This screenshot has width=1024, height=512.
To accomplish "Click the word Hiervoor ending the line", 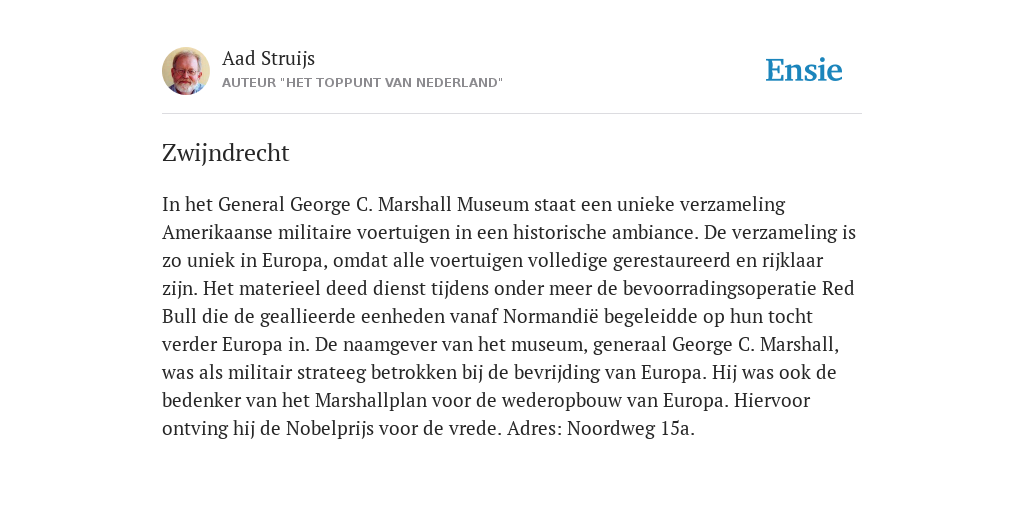I will pos(772,400).
